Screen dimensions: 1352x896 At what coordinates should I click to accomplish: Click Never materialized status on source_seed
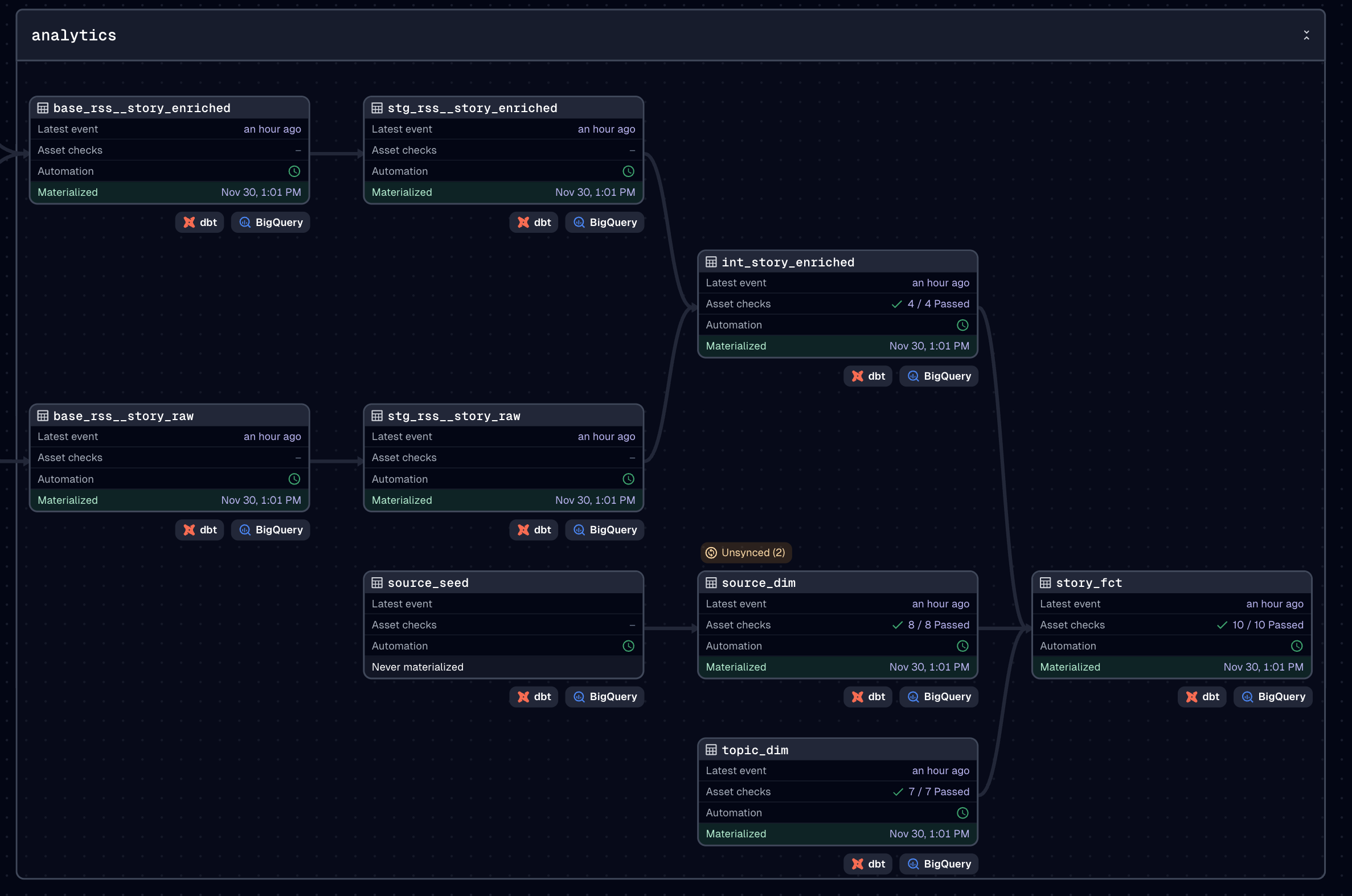[417, 667]
